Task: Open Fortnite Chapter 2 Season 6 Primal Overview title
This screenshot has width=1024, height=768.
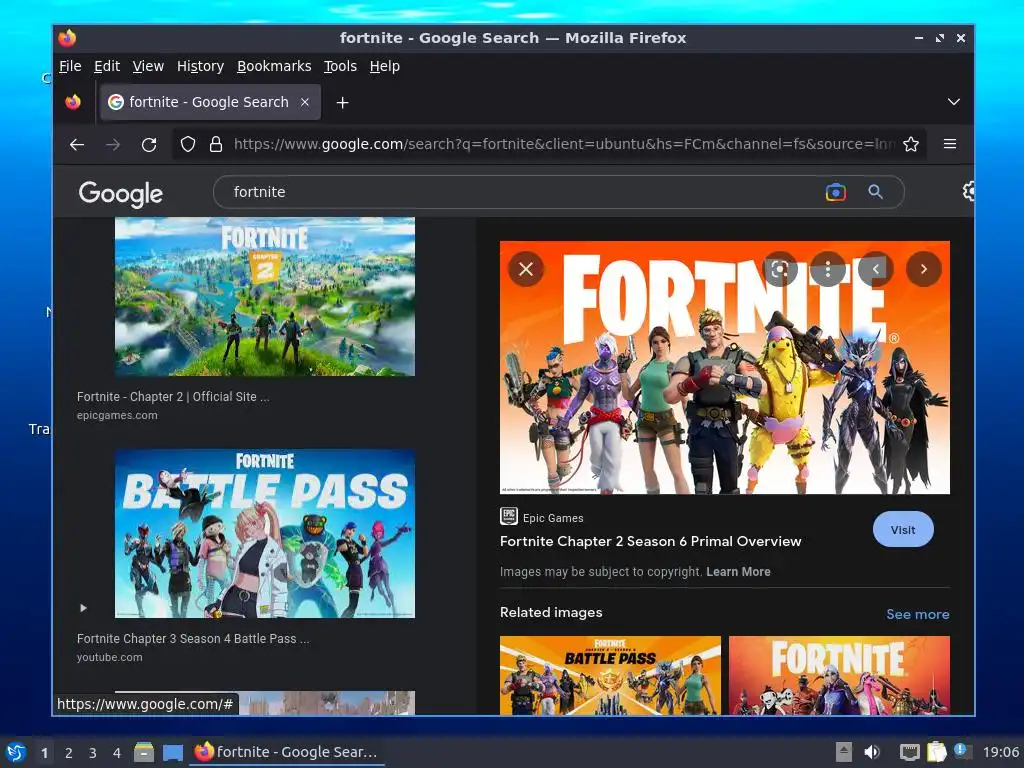Action: click(x=650, y=541)
